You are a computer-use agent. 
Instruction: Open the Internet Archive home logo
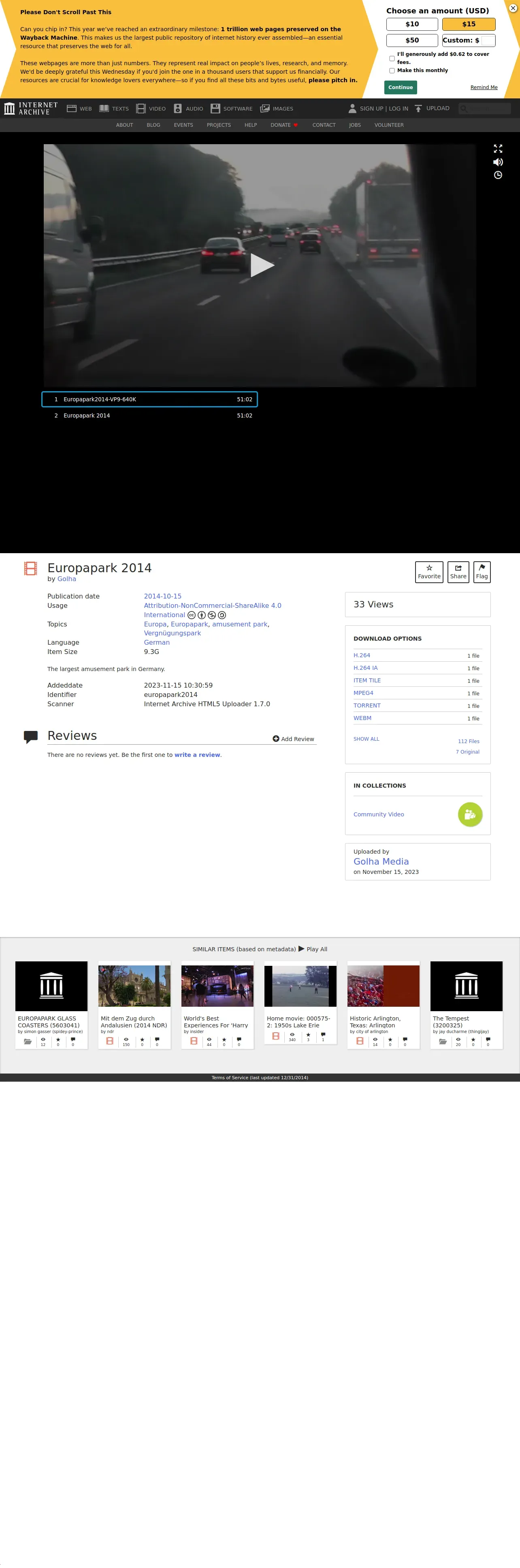(x=31, y=109)
